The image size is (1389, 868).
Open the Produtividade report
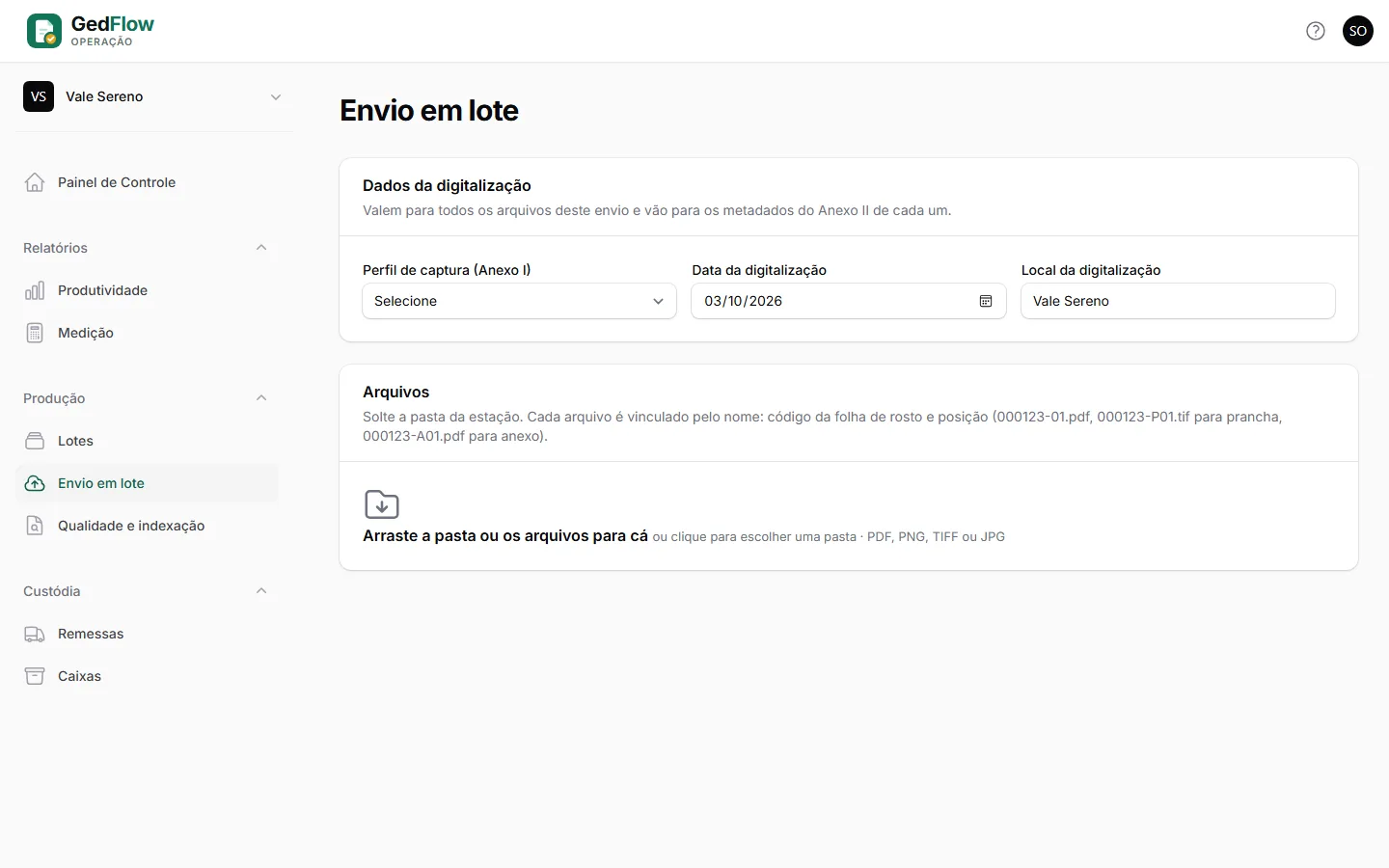tap(147, 290)
